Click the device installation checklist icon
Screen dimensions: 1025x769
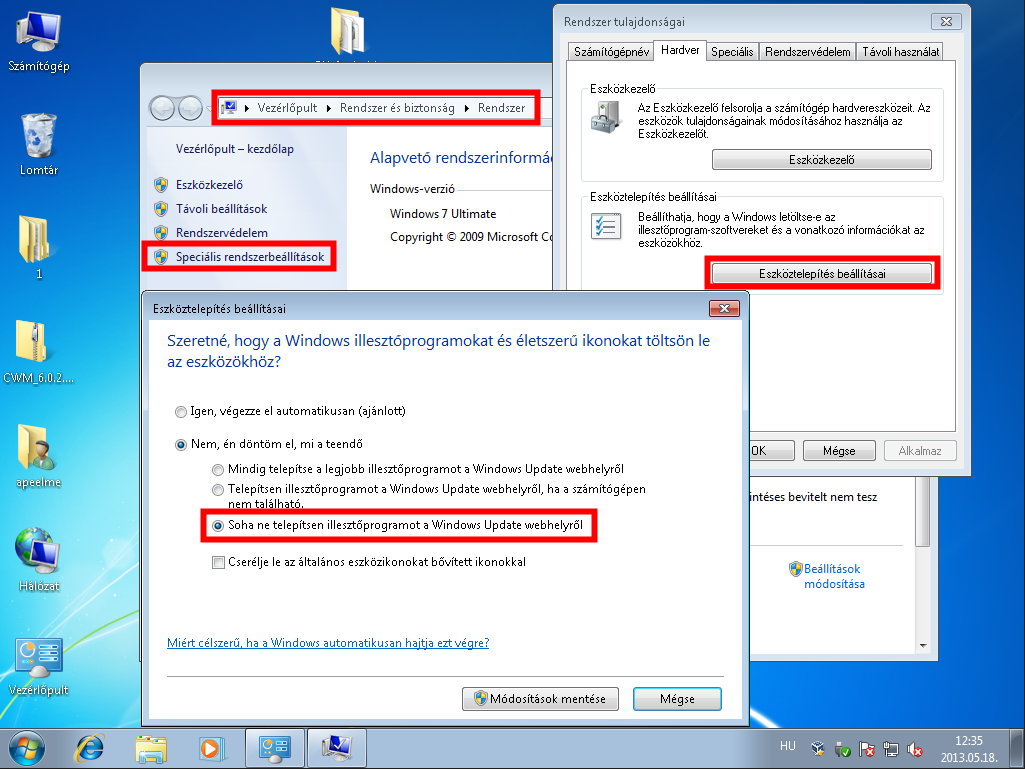pyautogui.click(x=606, y=226)
